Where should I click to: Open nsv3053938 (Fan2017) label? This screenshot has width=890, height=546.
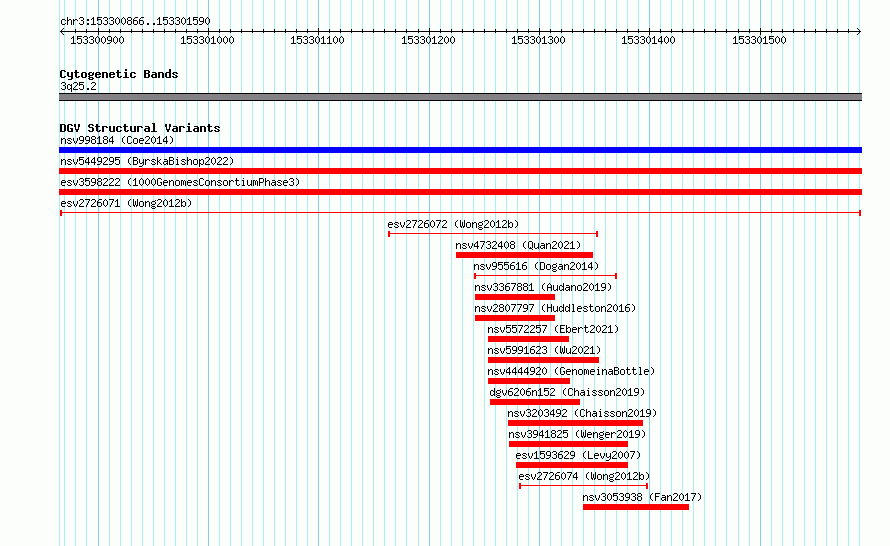click(642, 497)
